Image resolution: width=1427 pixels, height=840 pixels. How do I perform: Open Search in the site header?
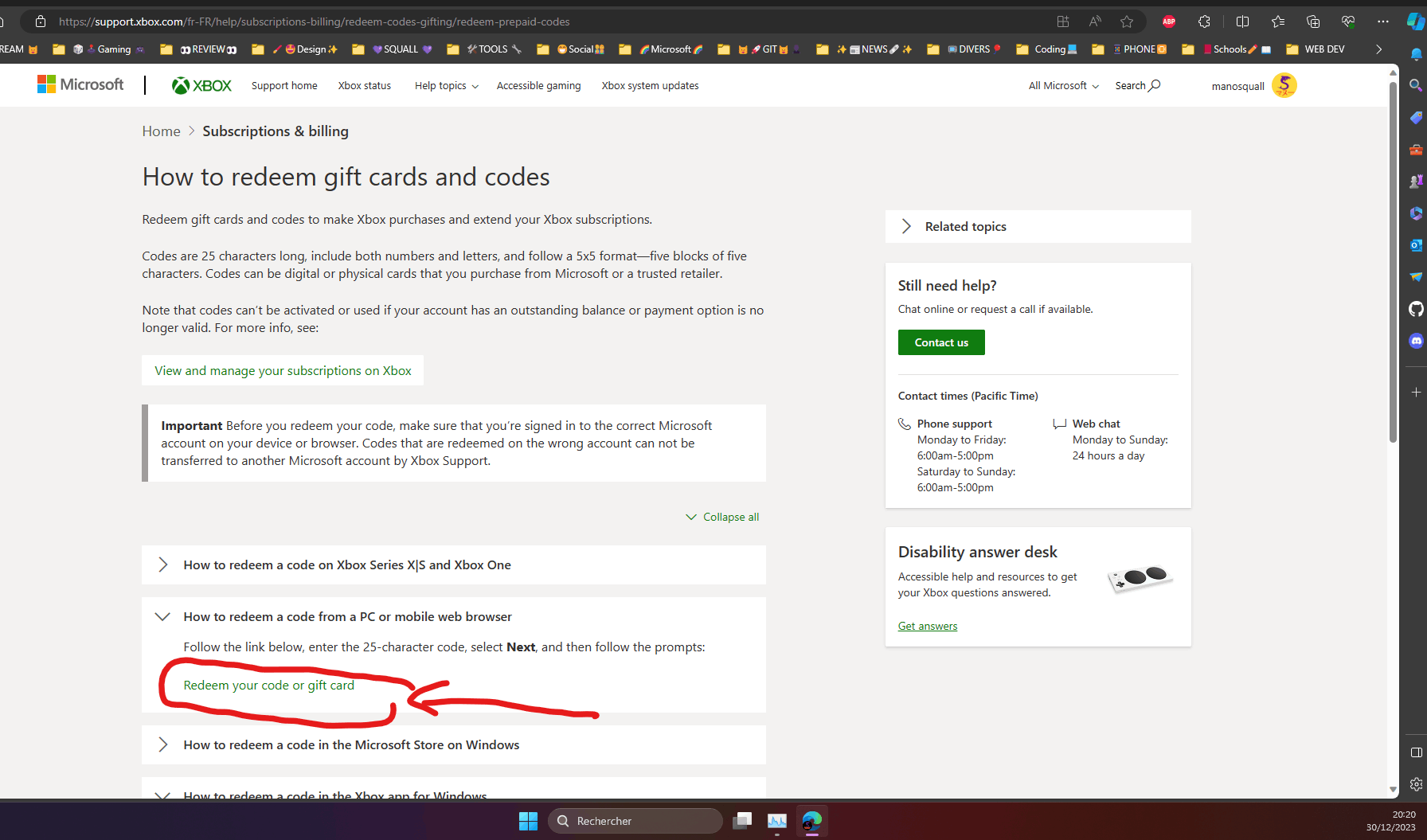tap(1137, 86)
